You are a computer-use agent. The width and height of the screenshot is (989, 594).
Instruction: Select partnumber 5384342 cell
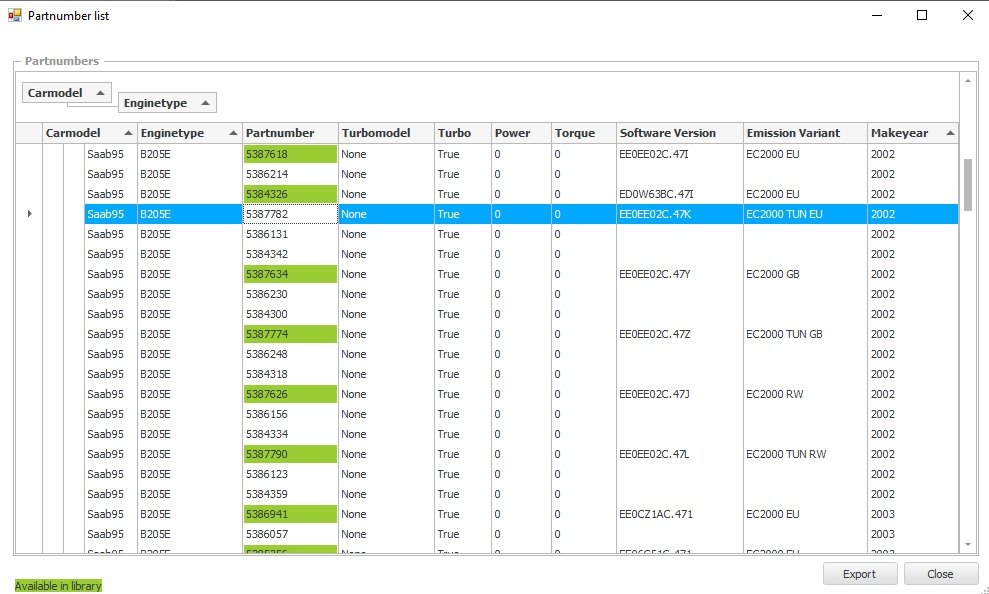tap(290, 254)
